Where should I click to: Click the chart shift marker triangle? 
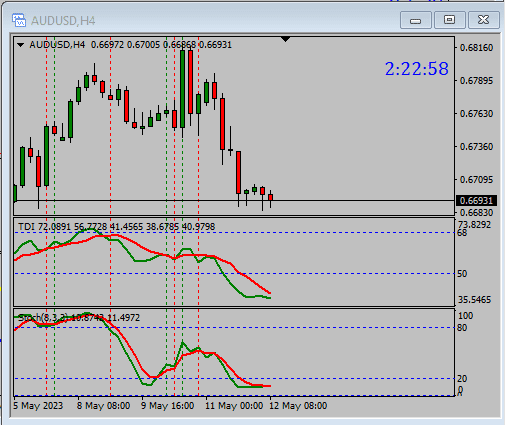tap(285, 39)
